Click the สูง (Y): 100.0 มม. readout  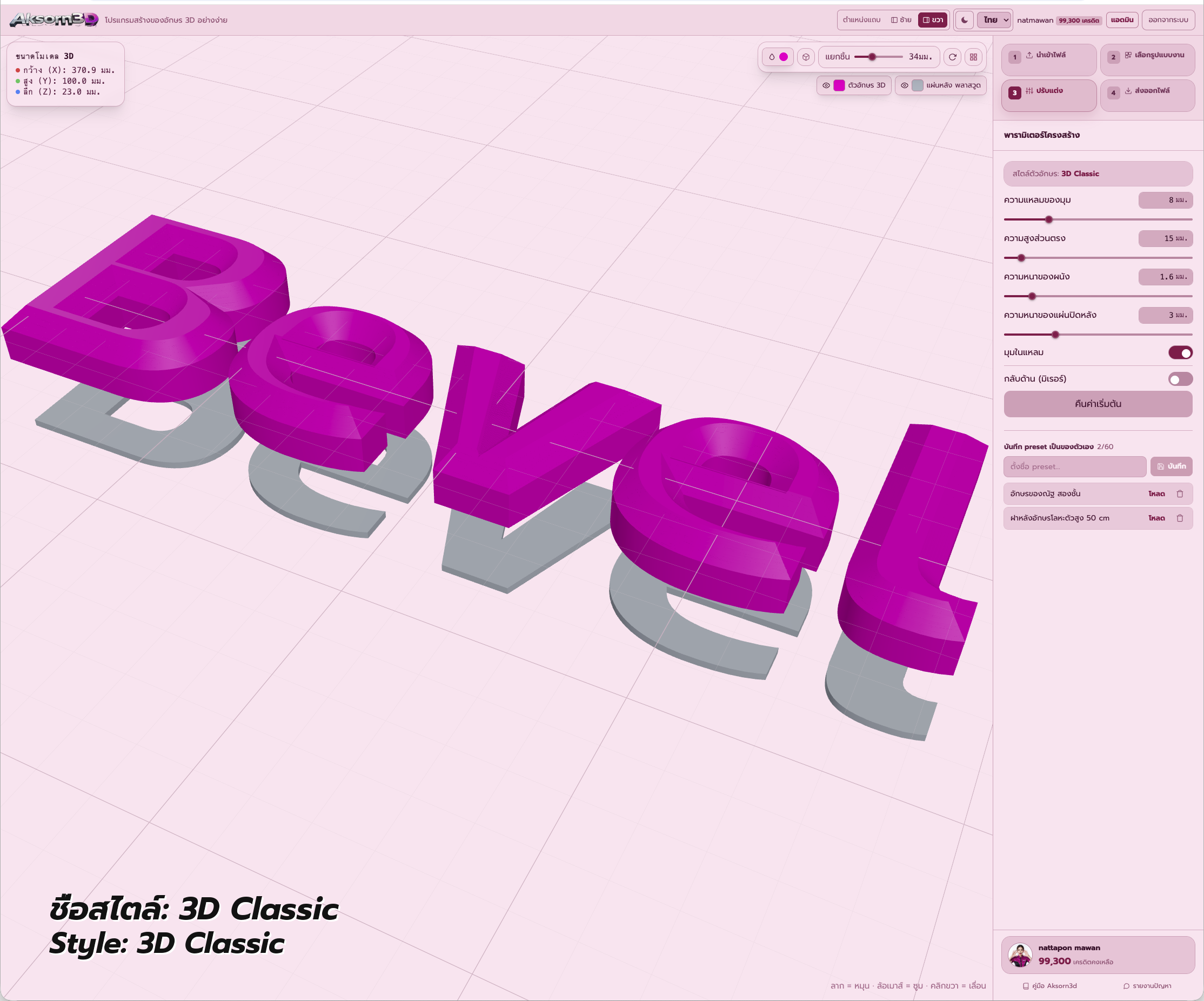[61, 82]
